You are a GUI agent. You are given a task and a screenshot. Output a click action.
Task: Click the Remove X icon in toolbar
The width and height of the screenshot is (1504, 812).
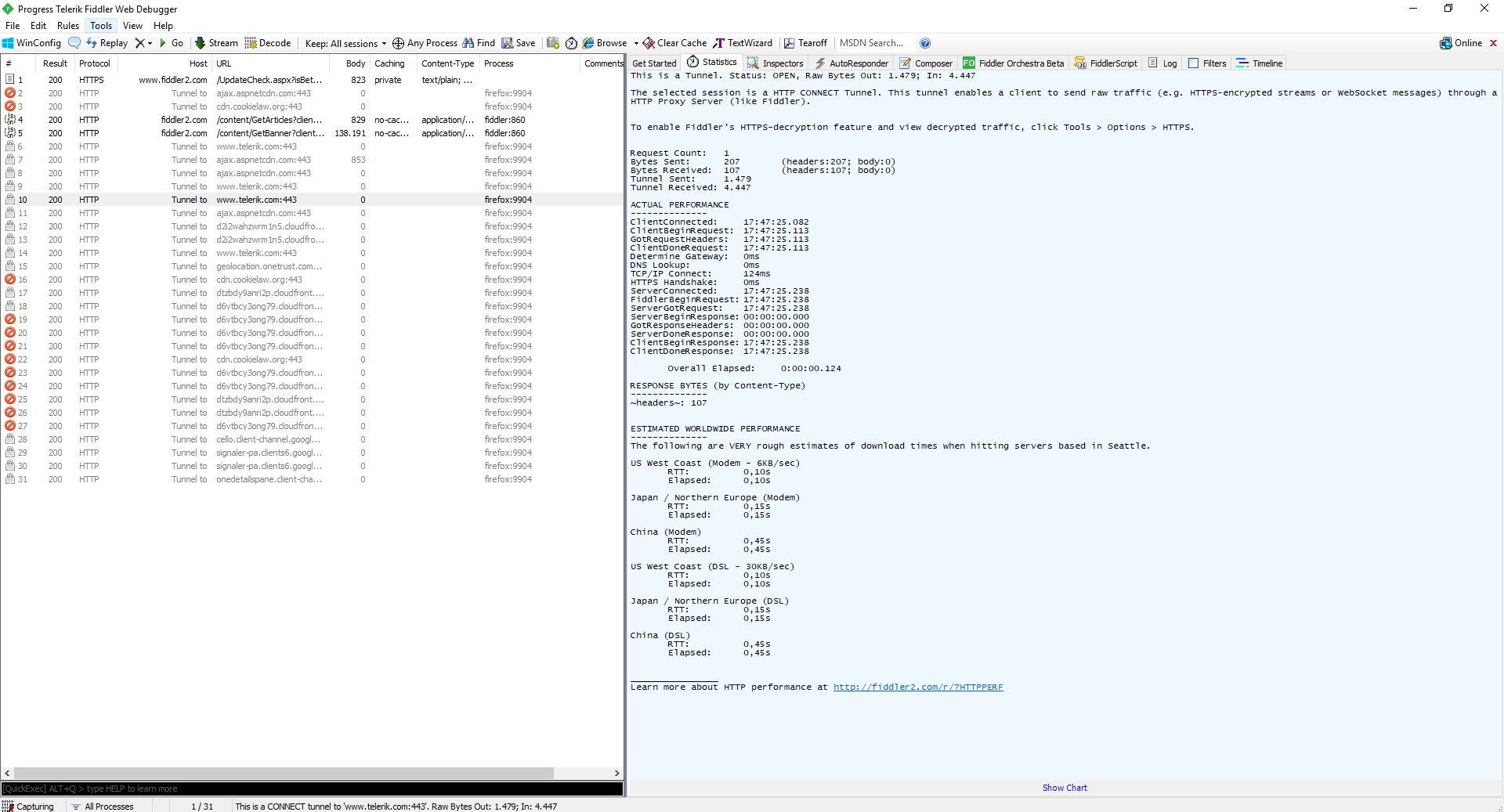pos(139,43)
